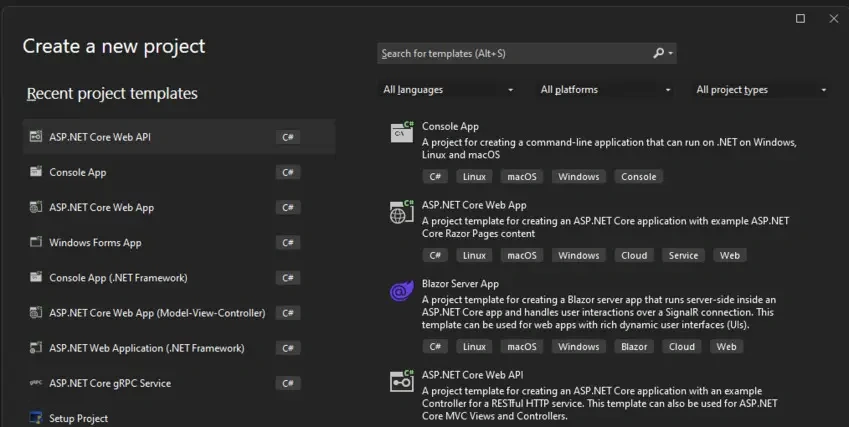Screen dimensions: 849x427
Task: Click the Console App (.NET Framework) icon
Action: pos(36,277)
